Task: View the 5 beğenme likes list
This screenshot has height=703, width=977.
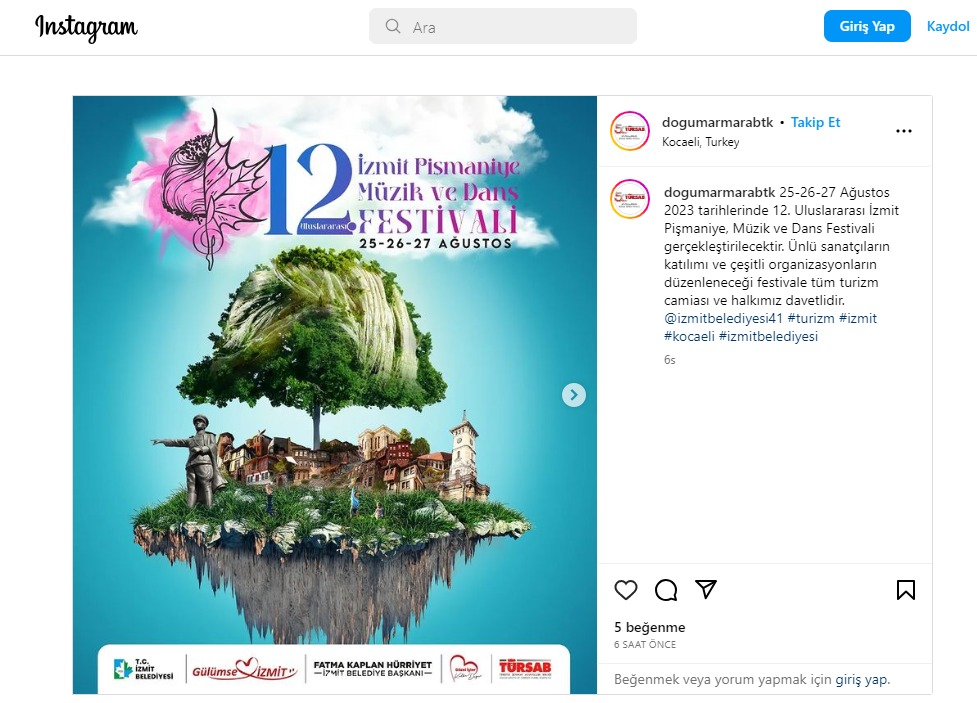Action: tap(649, 627)
